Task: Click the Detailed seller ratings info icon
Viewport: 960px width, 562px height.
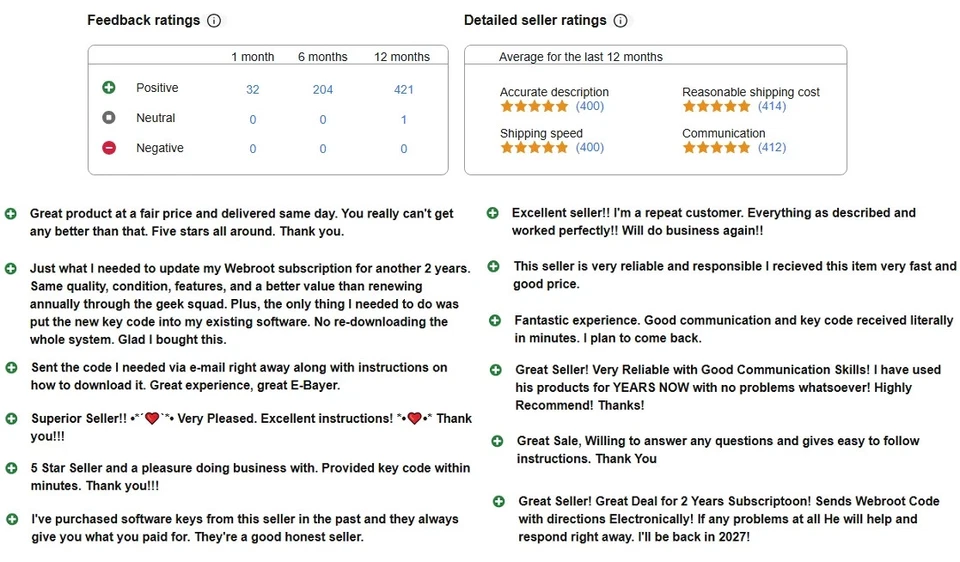Action: [620, 21]
